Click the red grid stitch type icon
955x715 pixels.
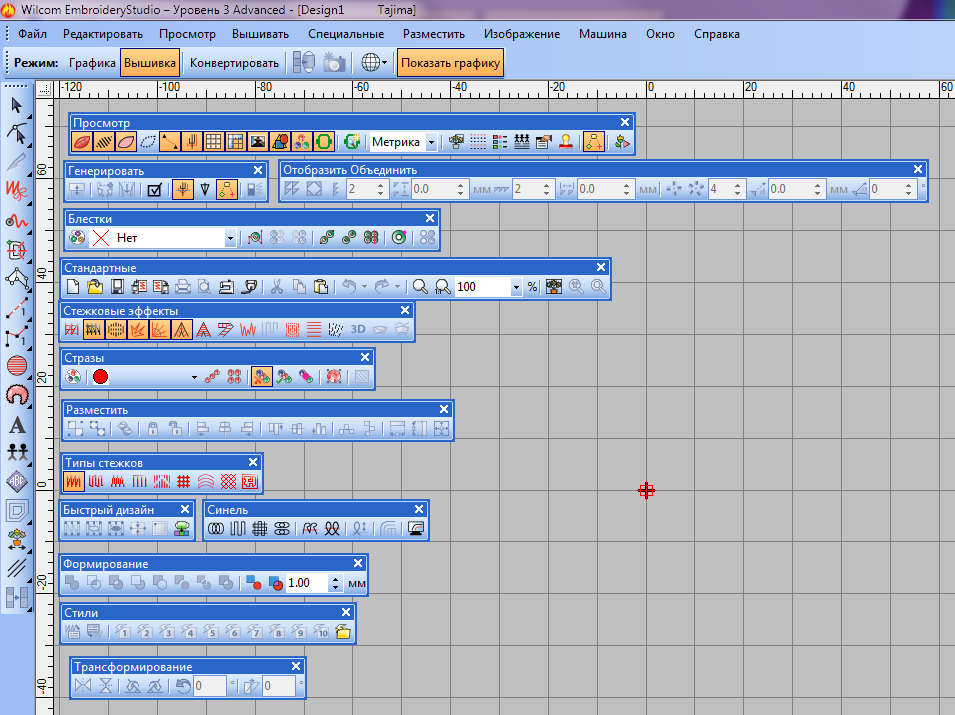(x=184, y=481)
